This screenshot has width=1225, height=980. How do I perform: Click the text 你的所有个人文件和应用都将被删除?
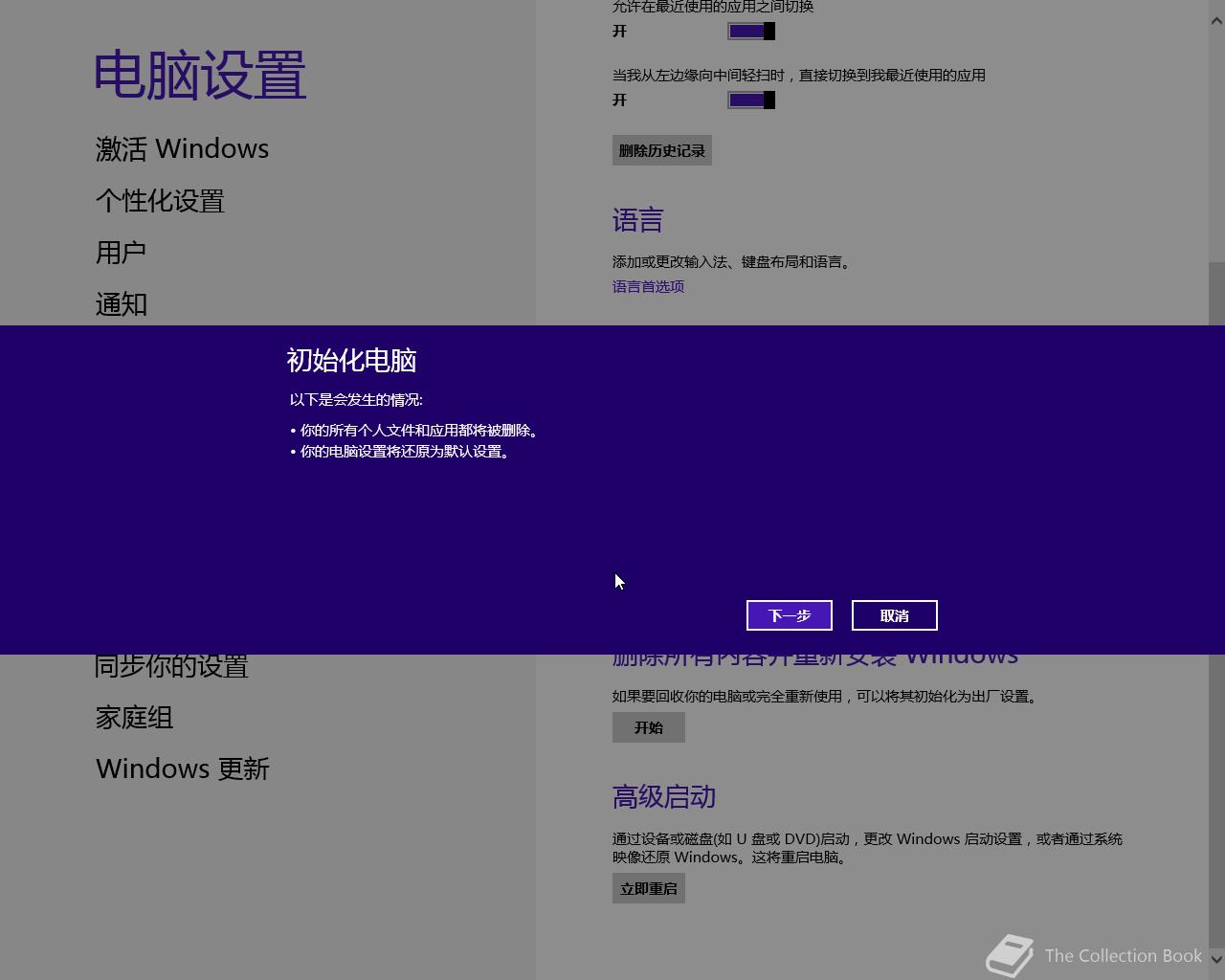(x=419, y=431)
